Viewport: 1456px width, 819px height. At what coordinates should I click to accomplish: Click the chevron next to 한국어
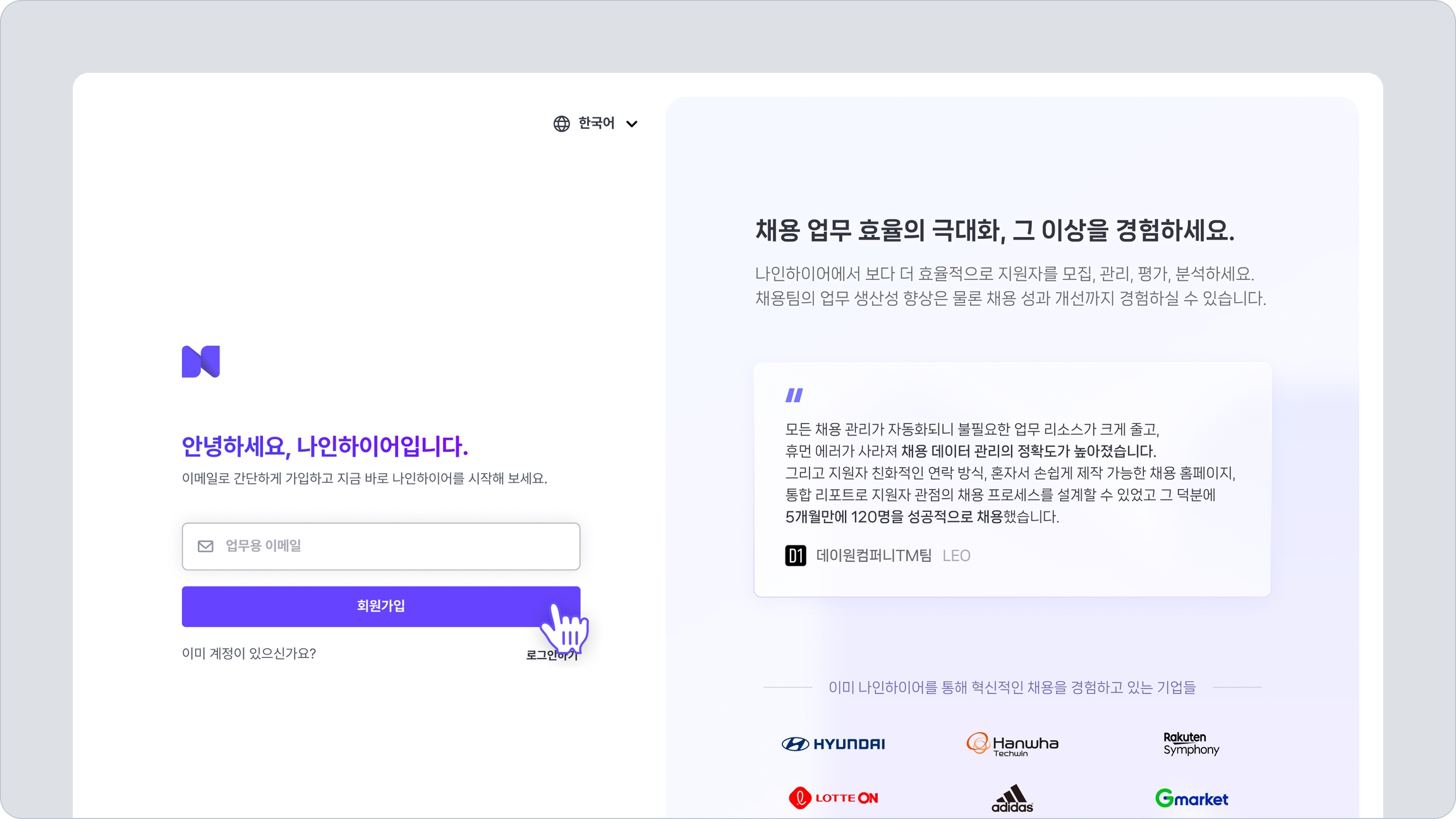click(x=631, y=124)
